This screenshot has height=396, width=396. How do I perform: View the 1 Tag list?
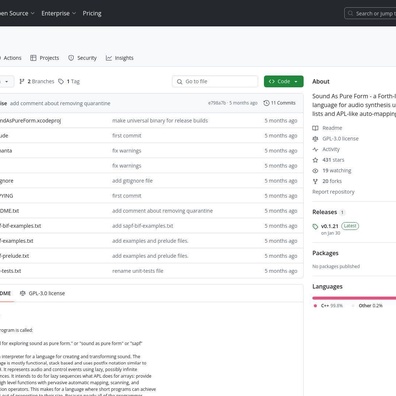coord(69,81)
